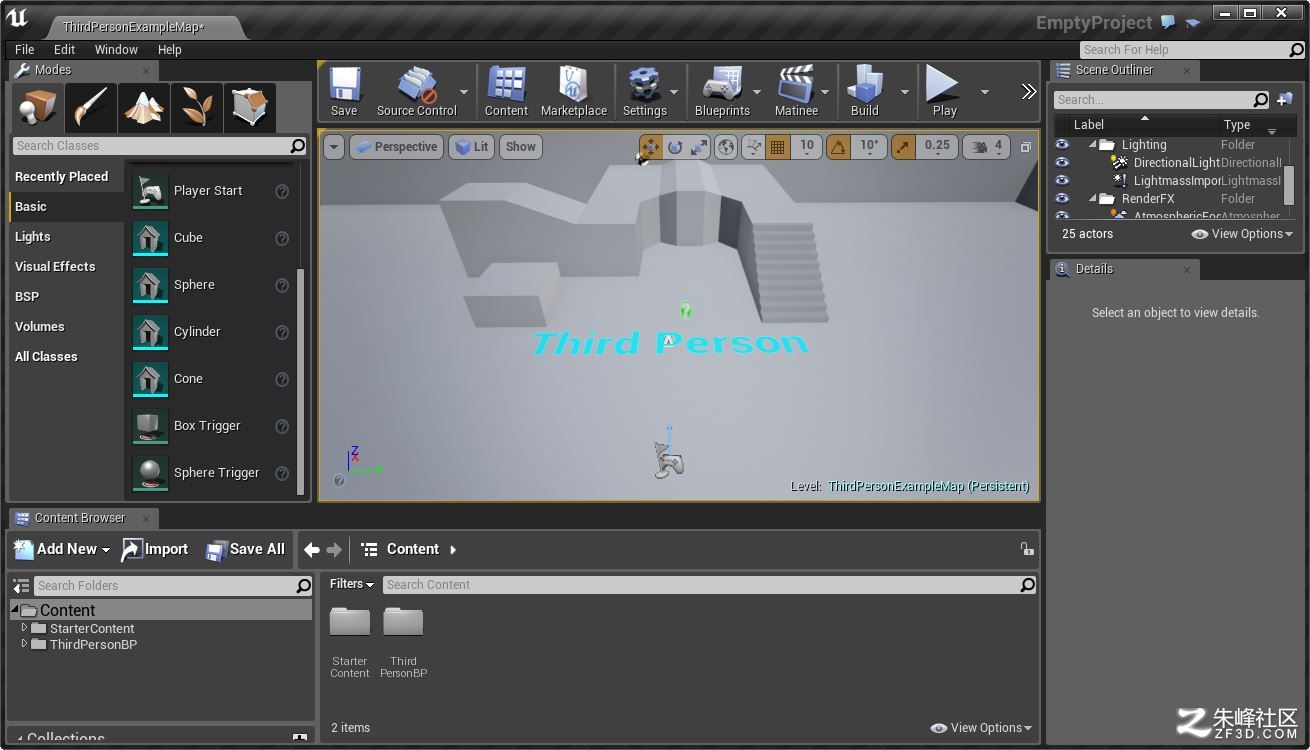Screen dimensions: 1310x750
Task: Click the help icon next to Cone
Action: [282, 379]
